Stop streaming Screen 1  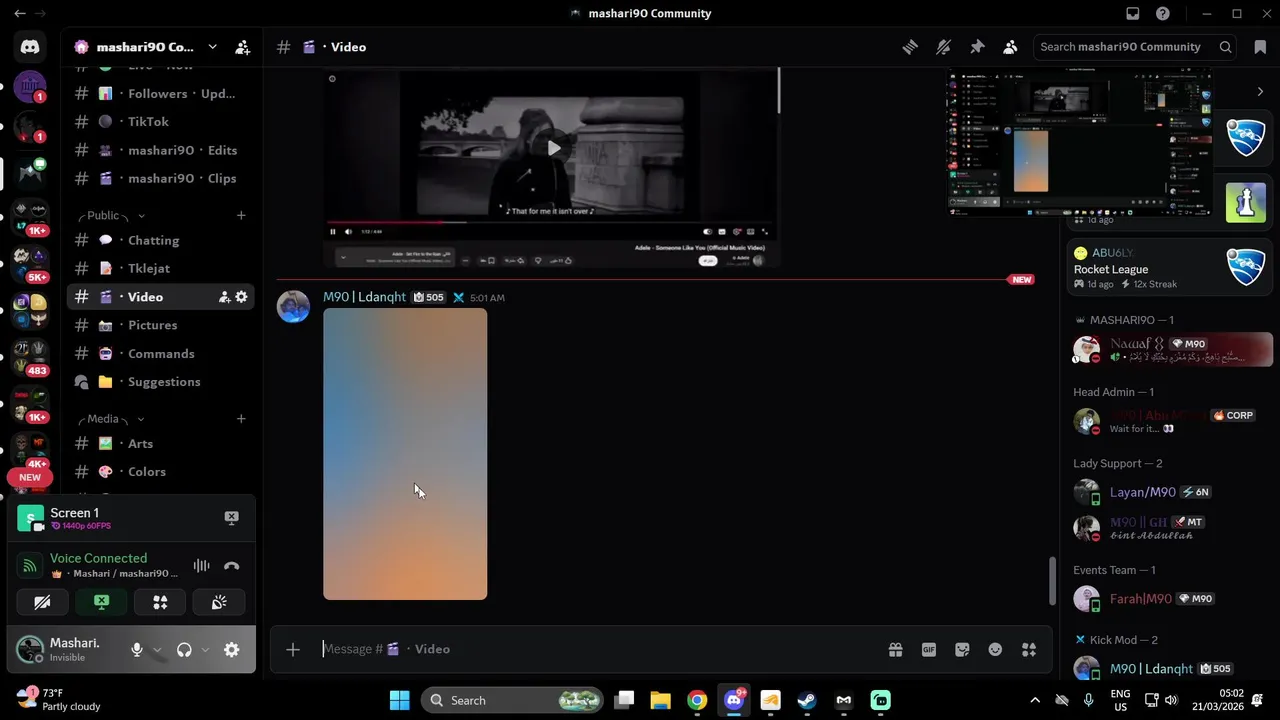pos(231,517)
